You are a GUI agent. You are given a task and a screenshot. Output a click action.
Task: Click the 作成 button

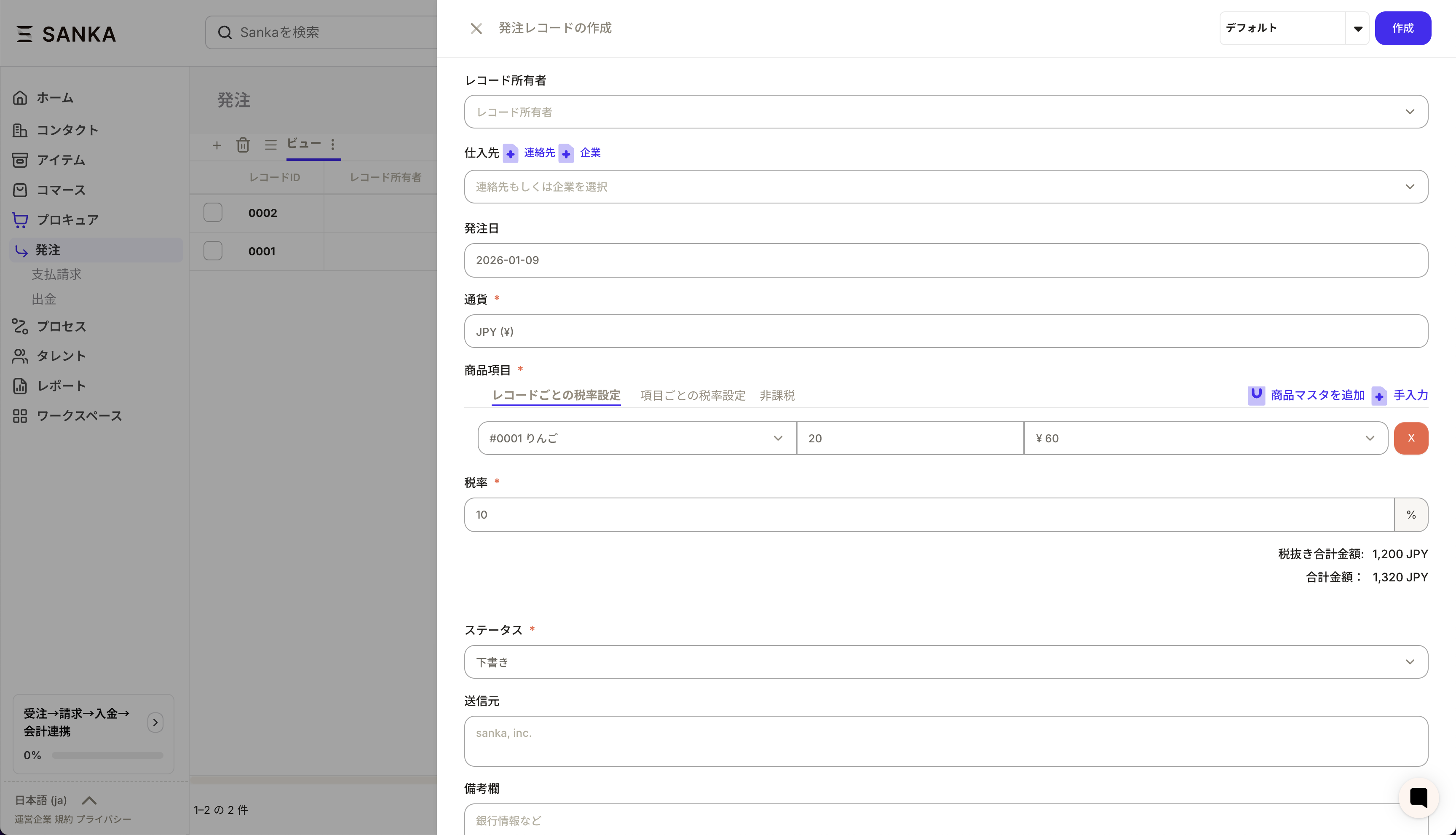pyautogui.click(x=1402, y=28)
